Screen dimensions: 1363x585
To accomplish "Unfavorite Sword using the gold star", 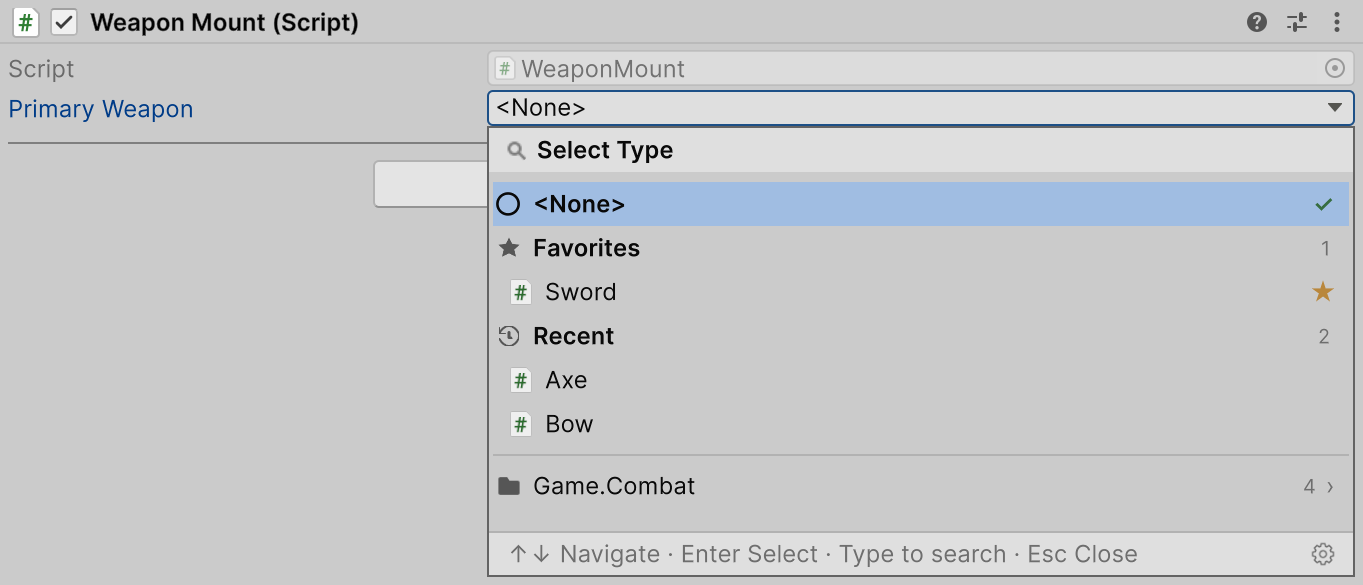I will point(1323,292).
